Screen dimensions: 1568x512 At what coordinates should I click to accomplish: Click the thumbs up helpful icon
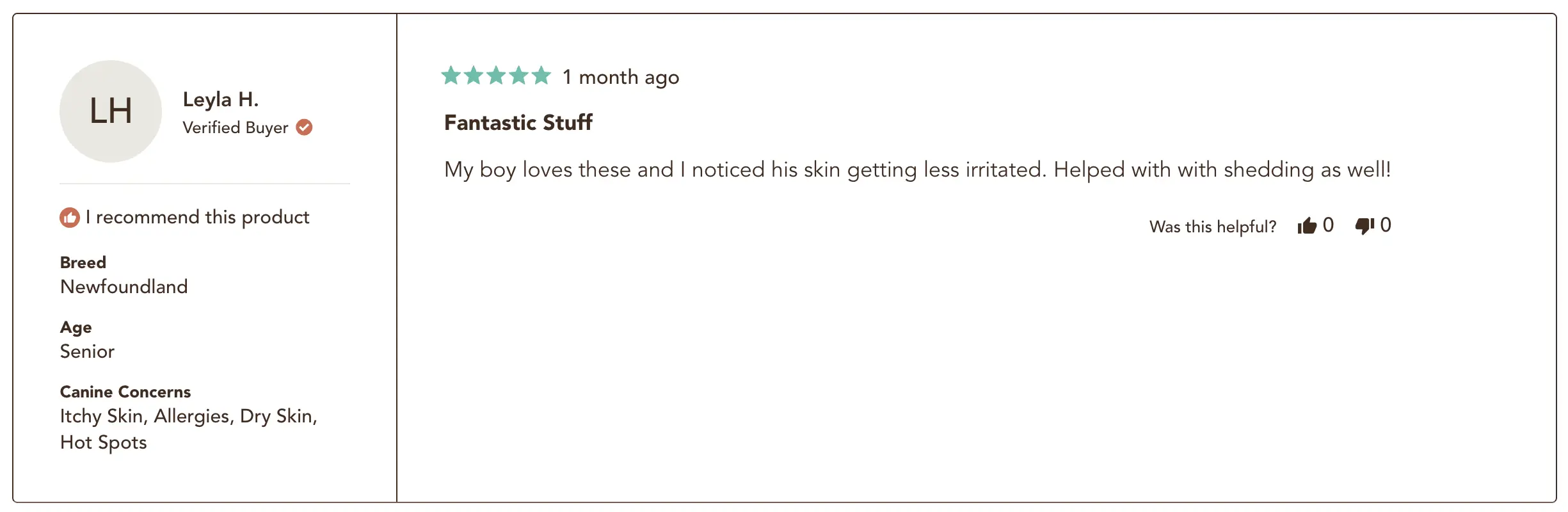point(1307,225)
